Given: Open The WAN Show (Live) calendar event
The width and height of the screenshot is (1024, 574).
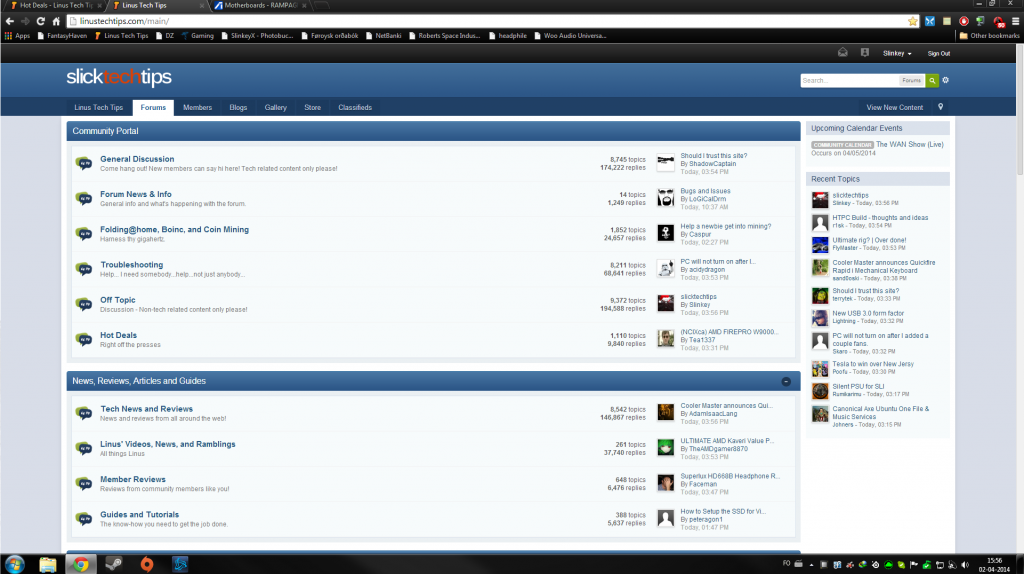Looking at the screenshot, I should point(910,144).
